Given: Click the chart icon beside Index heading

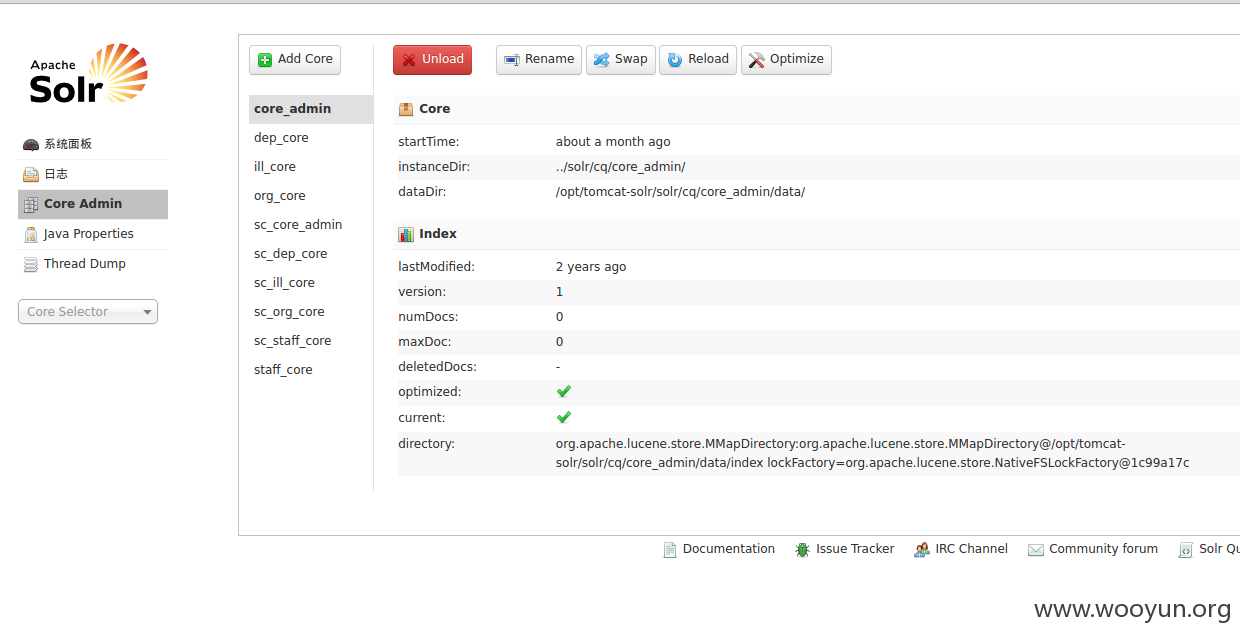Looking at the screenshot, I should [x=406, y=234].
